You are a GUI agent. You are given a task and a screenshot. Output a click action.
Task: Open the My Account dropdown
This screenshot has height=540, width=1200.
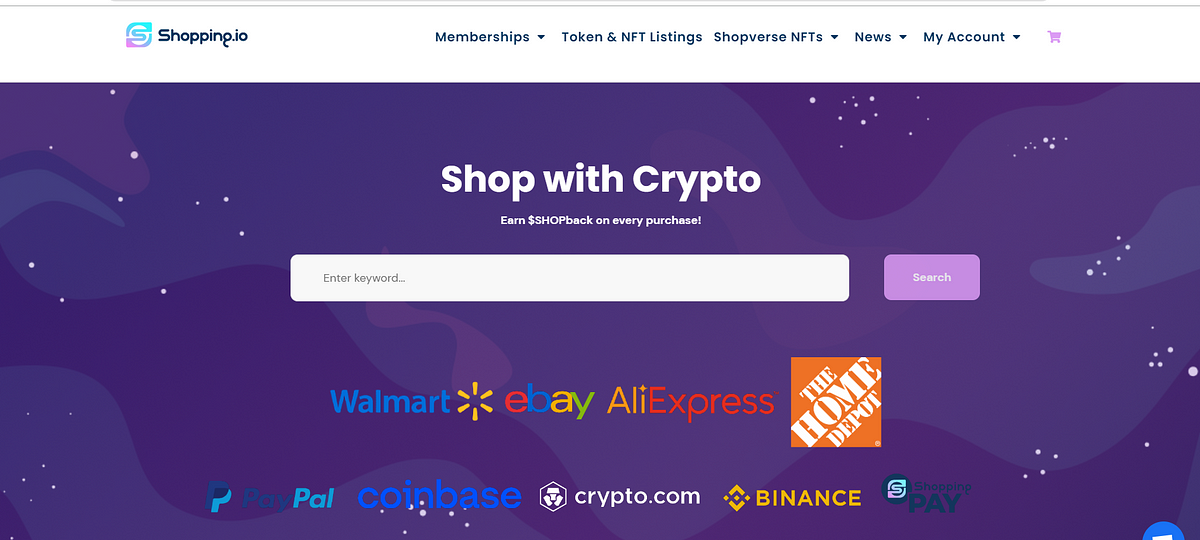pos(972,37)
